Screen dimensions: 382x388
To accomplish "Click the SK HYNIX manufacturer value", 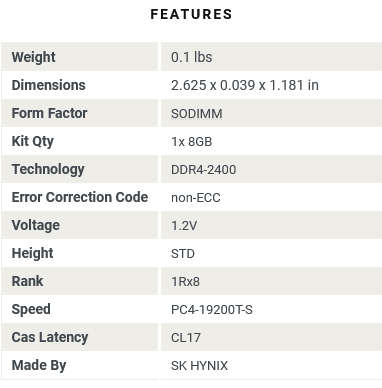I will pos(199,366).
